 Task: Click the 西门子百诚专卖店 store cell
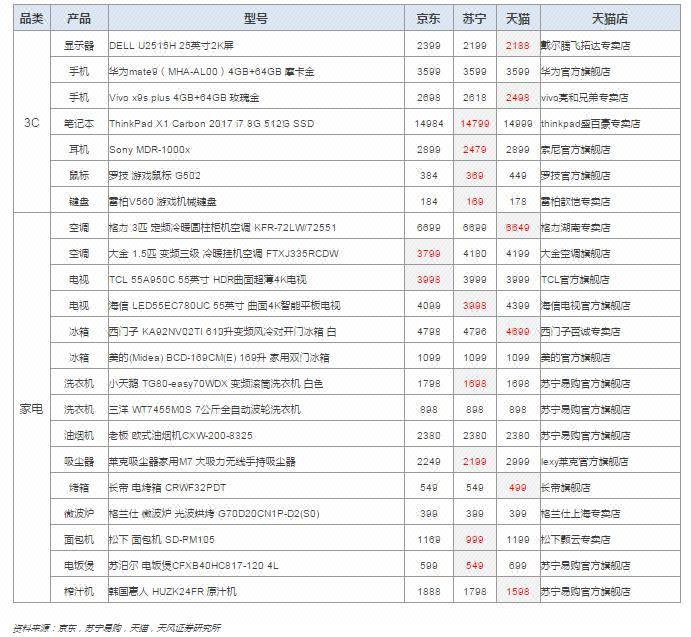click(610, 332)
